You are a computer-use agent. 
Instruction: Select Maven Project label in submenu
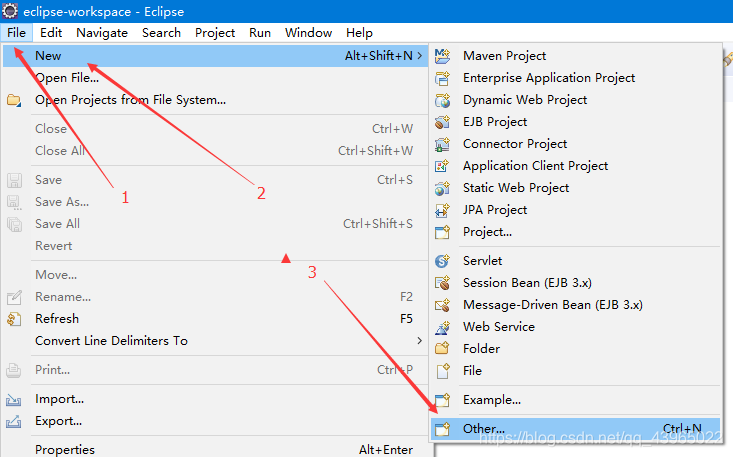(x=504, y=56)
